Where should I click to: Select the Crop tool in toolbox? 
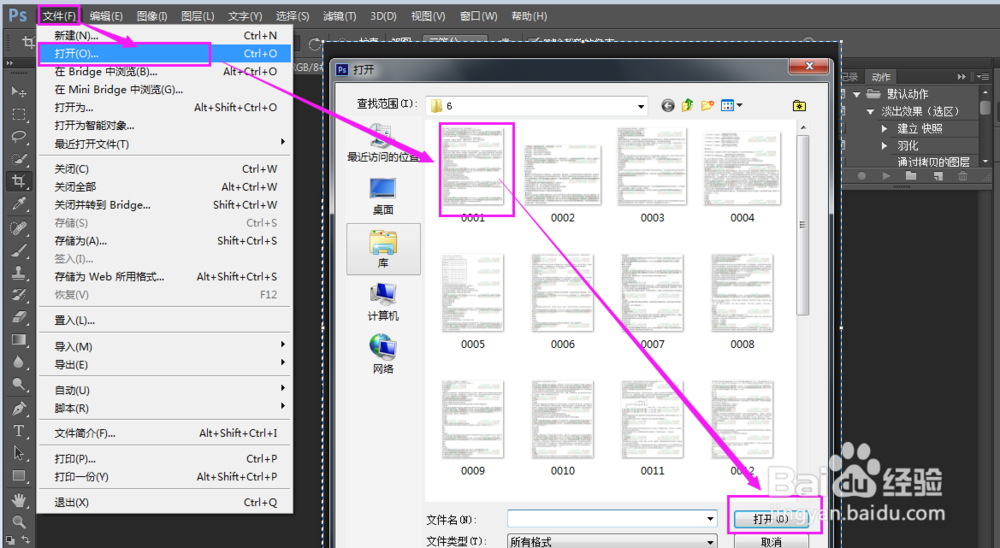(18, 181)
